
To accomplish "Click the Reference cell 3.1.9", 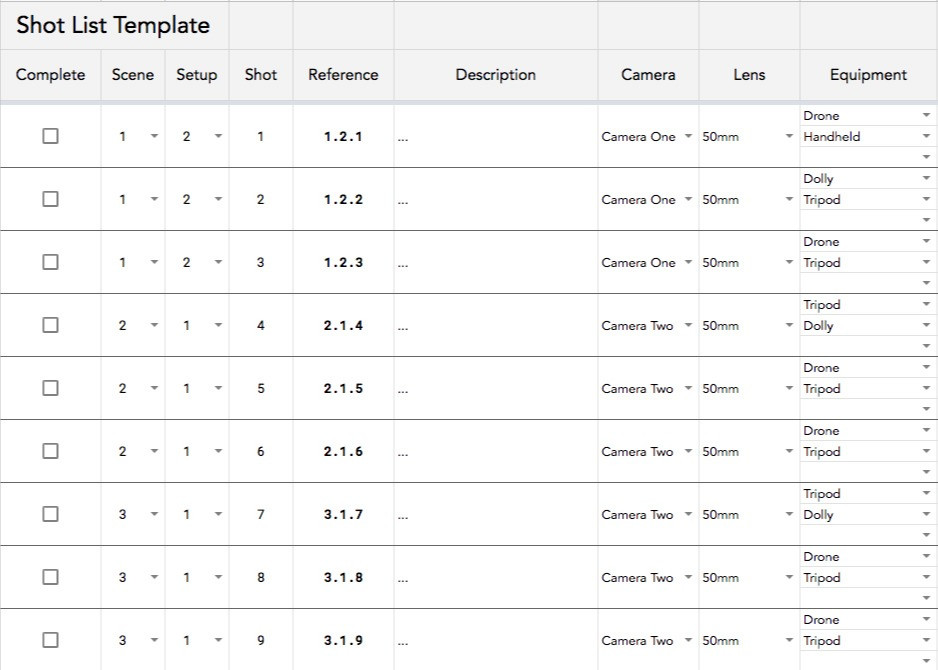I will coord(343,640).
